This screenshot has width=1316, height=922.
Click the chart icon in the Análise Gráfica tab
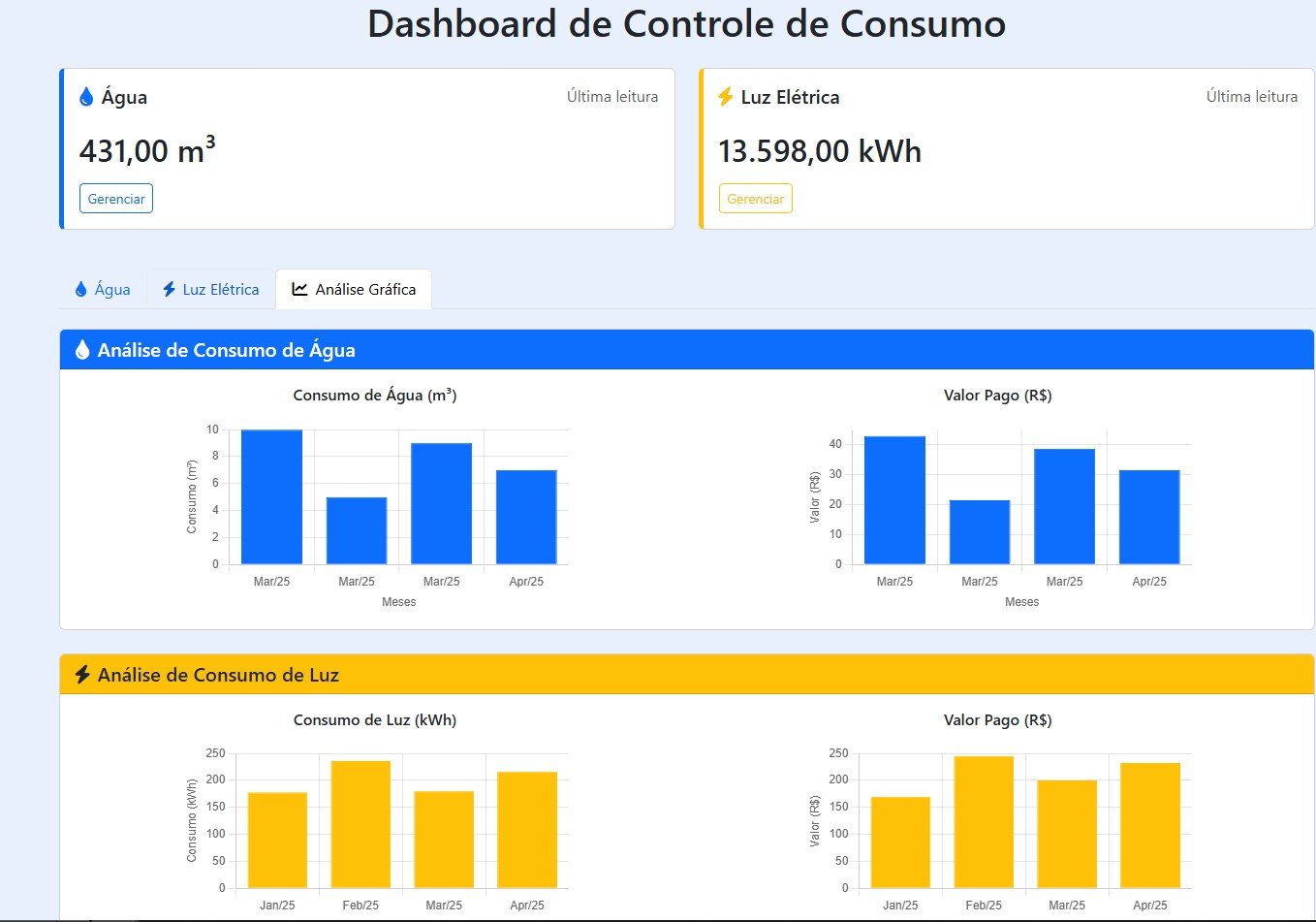[298, 288]
